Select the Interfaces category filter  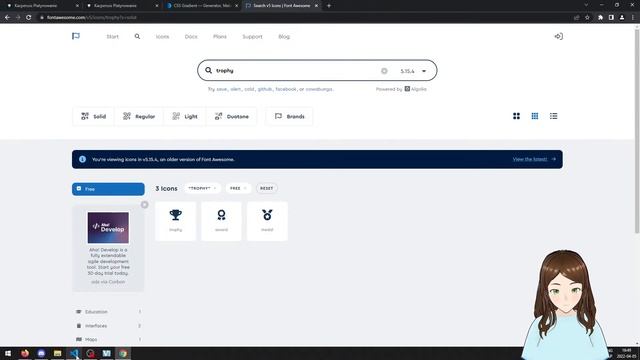[x=108, y=326]
